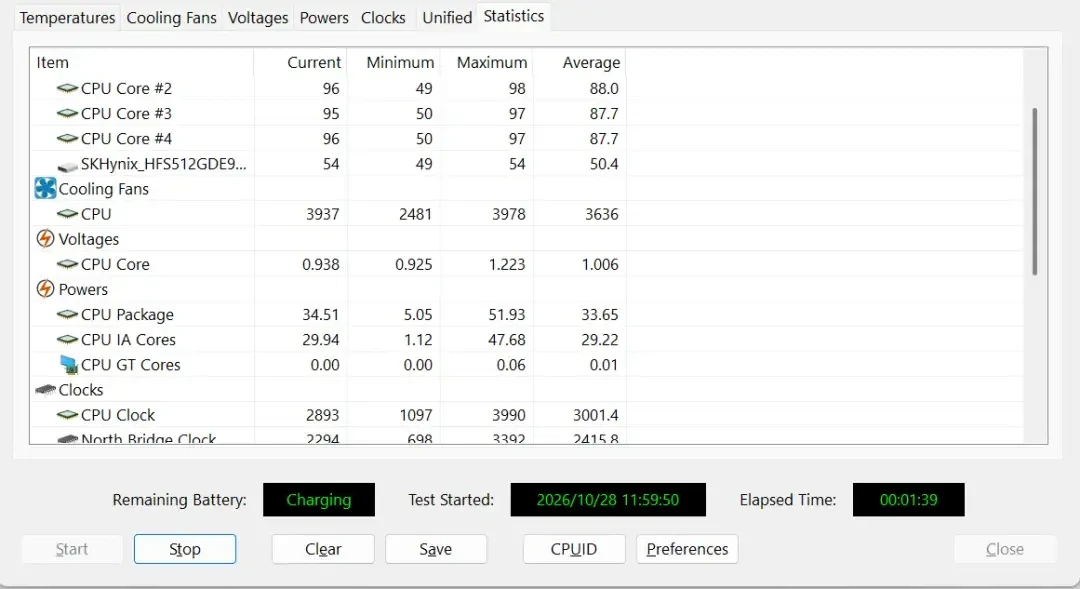Select the Statistics tab

(x=514, y=16)
